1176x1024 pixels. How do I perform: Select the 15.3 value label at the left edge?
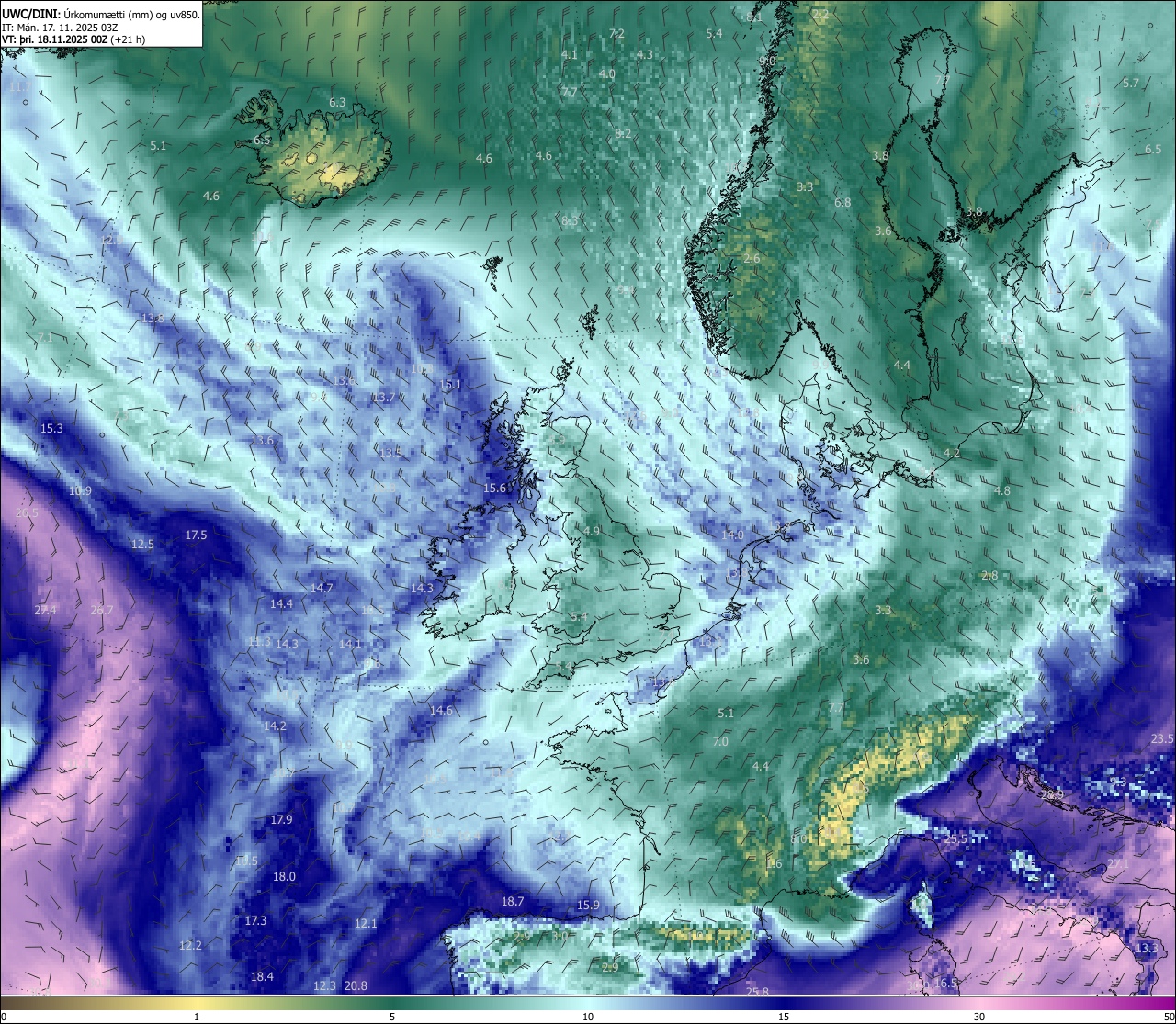point(52,429)
